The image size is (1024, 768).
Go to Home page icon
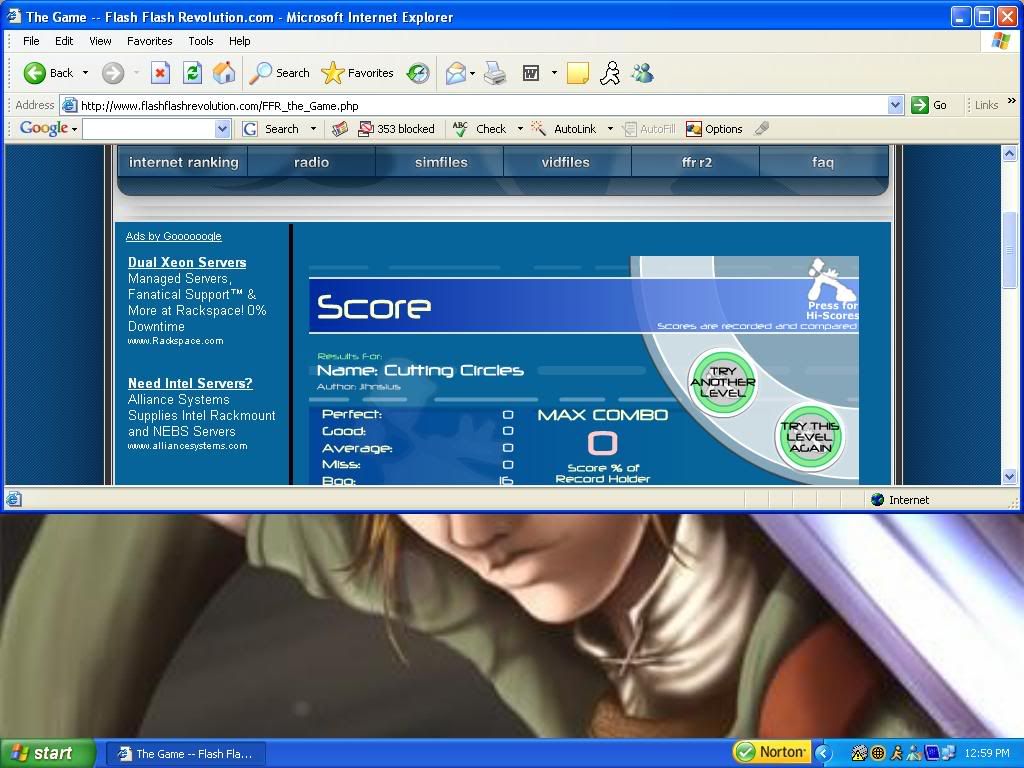(224, 73)
